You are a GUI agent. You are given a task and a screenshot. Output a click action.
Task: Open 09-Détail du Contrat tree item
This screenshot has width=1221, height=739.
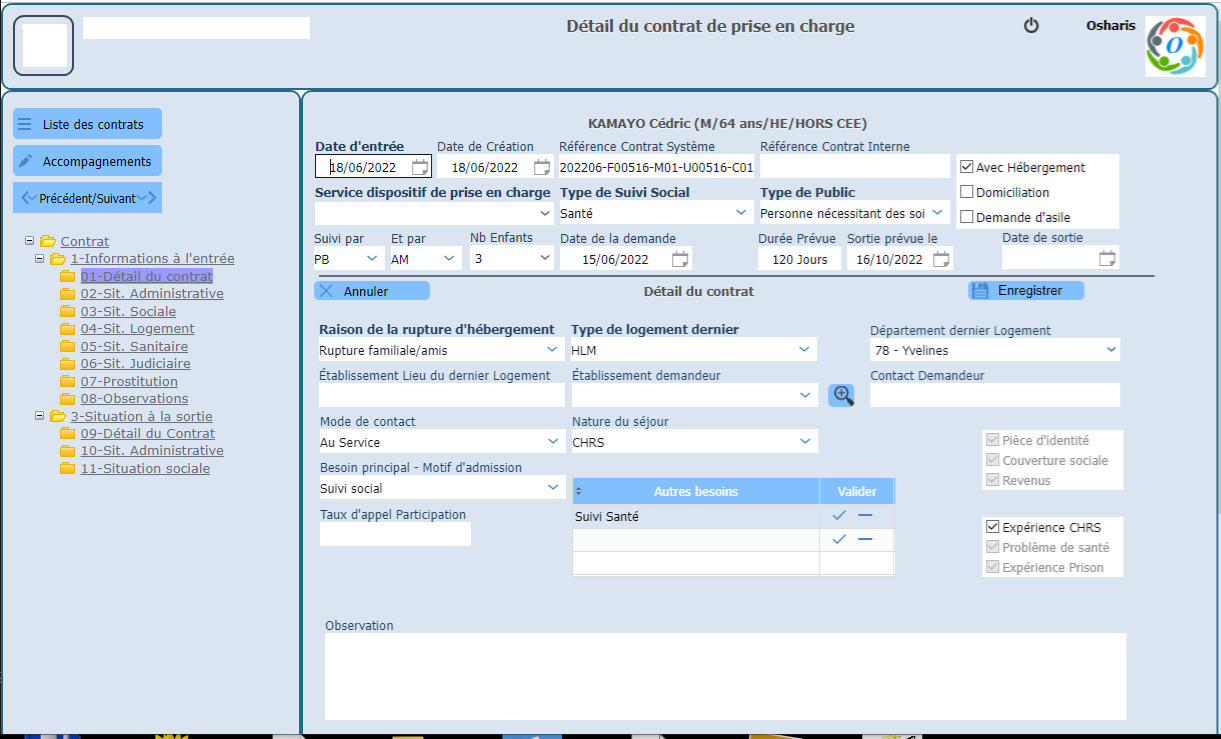tap(148, 433)
